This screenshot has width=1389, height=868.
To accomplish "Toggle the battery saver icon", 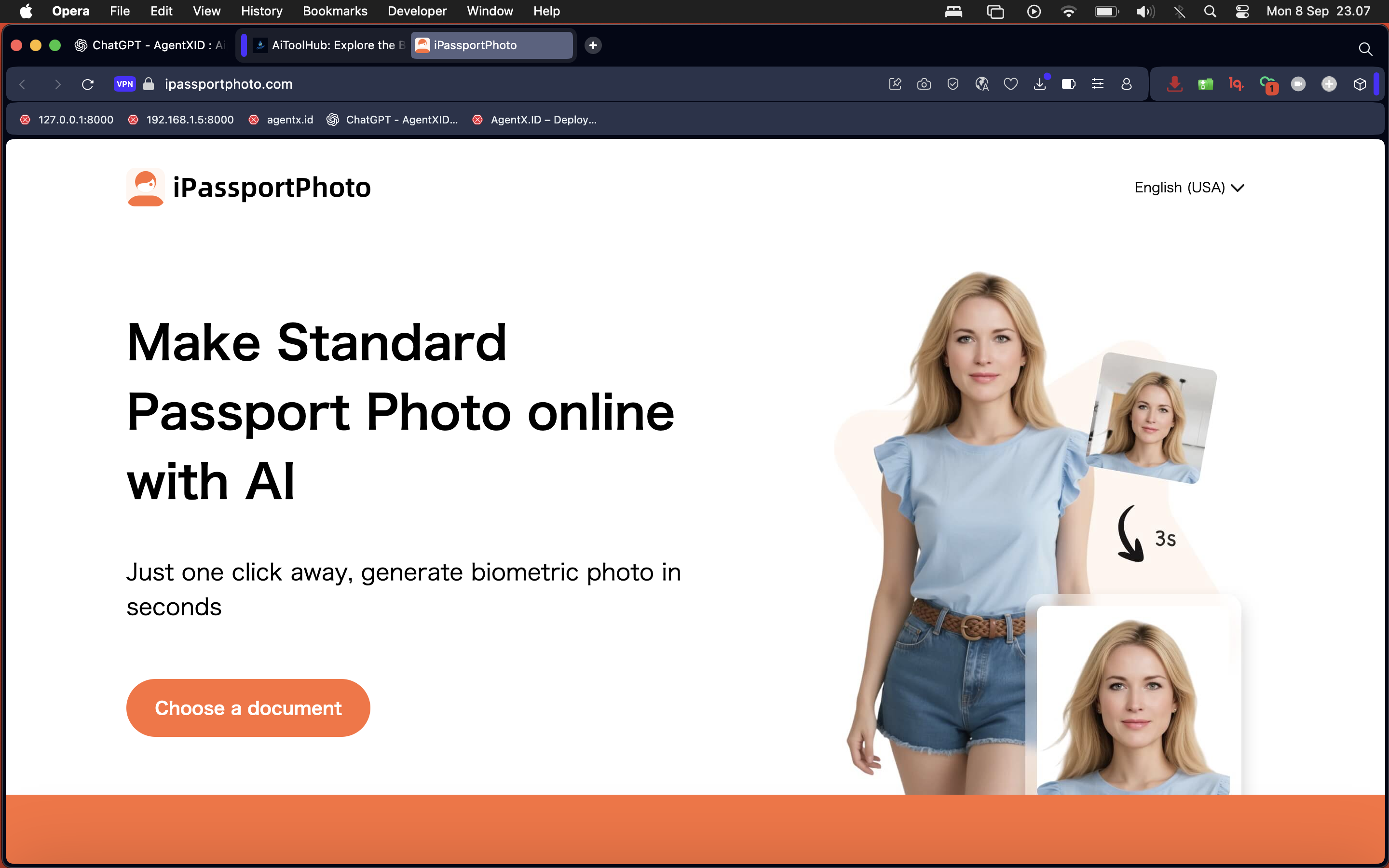I will tap(1068, 84).
